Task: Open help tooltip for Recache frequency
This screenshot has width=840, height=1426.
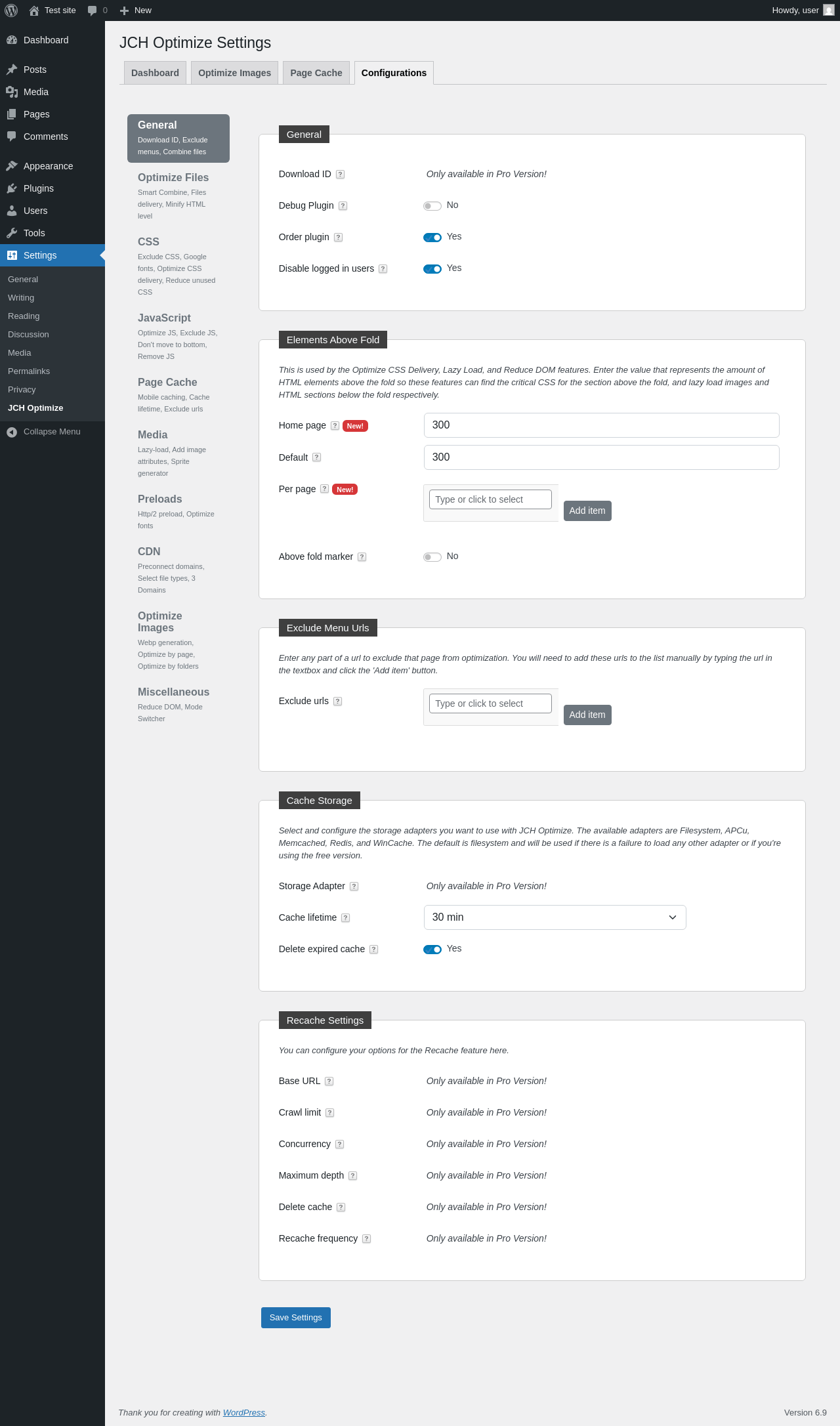Action: tap(366, 1239)
